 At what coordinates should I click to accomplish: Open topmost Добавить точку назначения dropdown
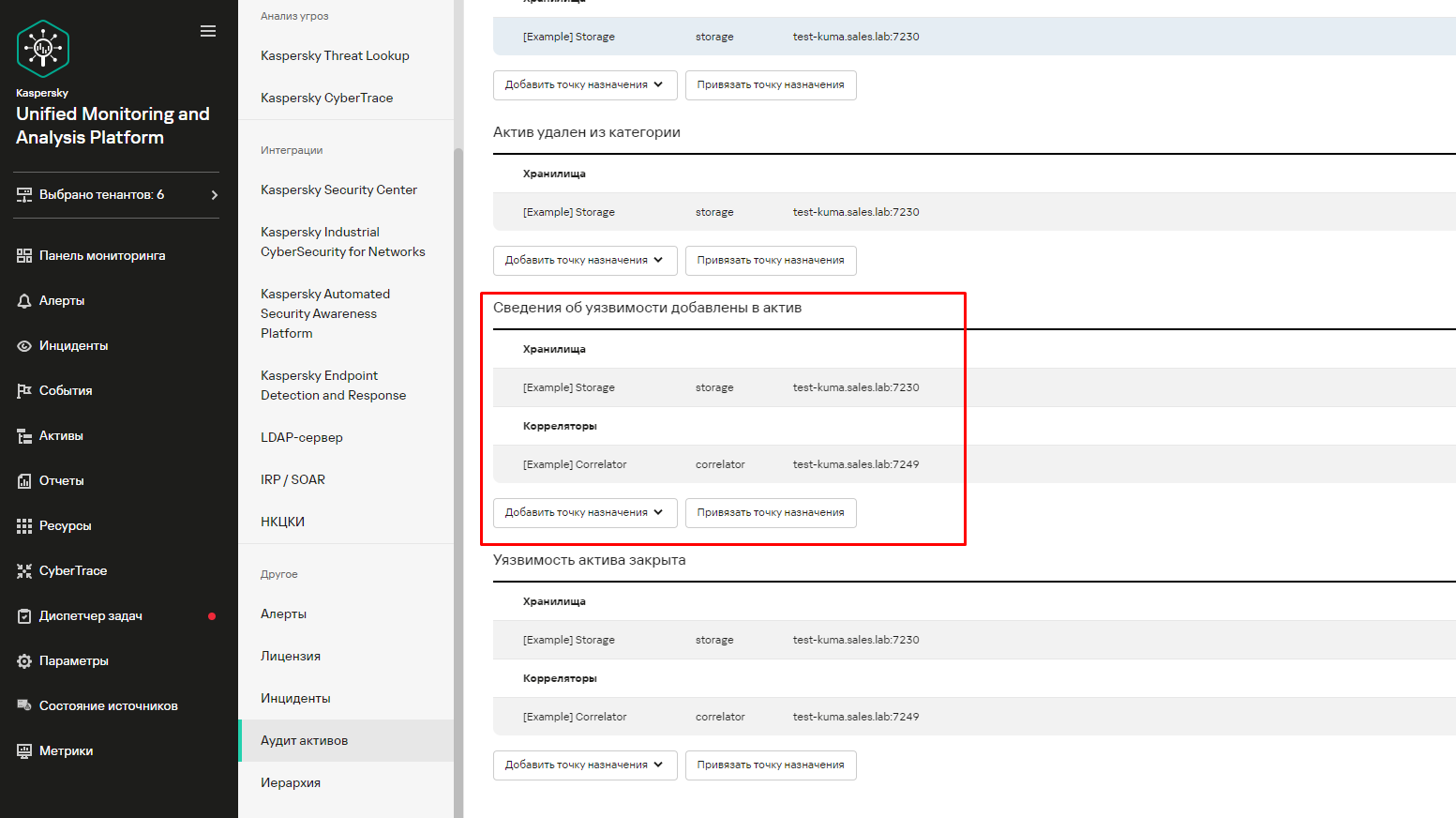(585, 84)
